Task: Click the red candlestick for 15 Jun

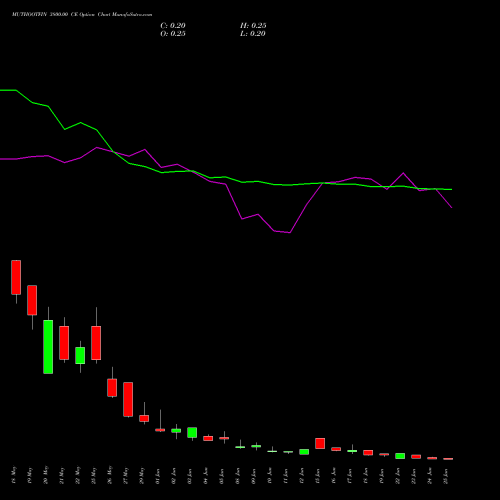Action: pyautogui.click(x=320, y=443)
